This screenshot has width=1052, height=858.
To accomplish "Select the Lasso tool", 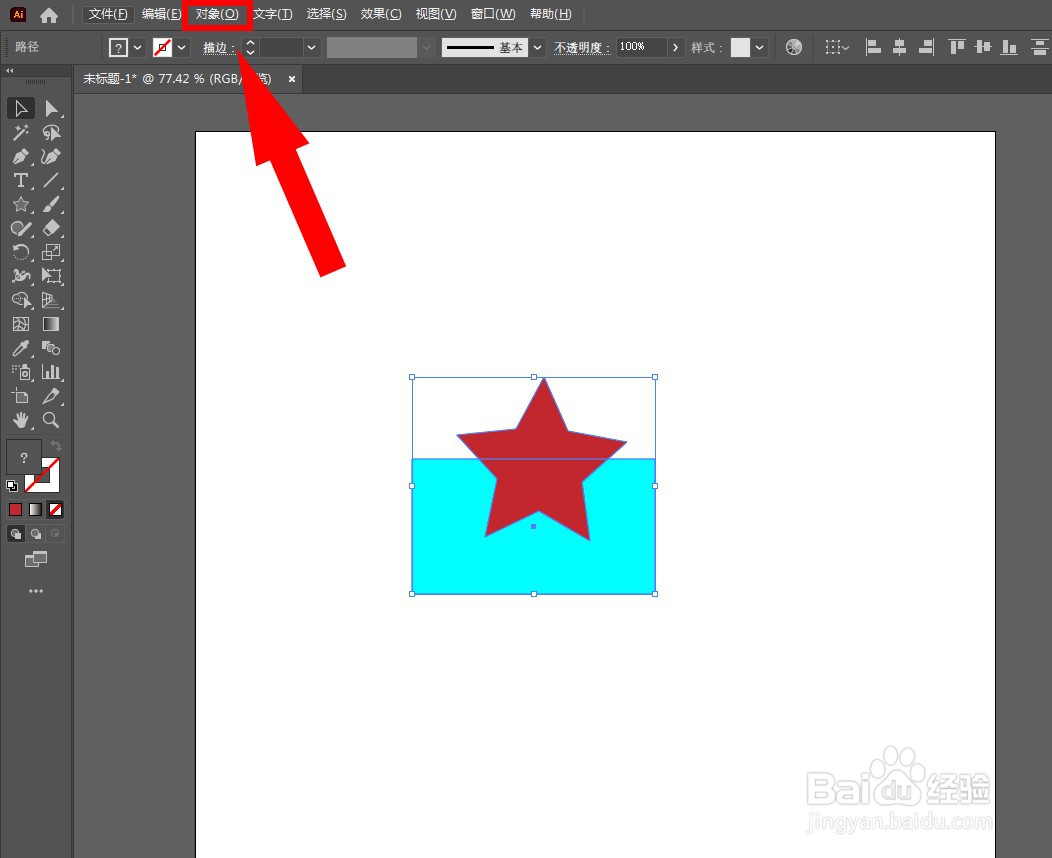I will [x=51, y=132].
